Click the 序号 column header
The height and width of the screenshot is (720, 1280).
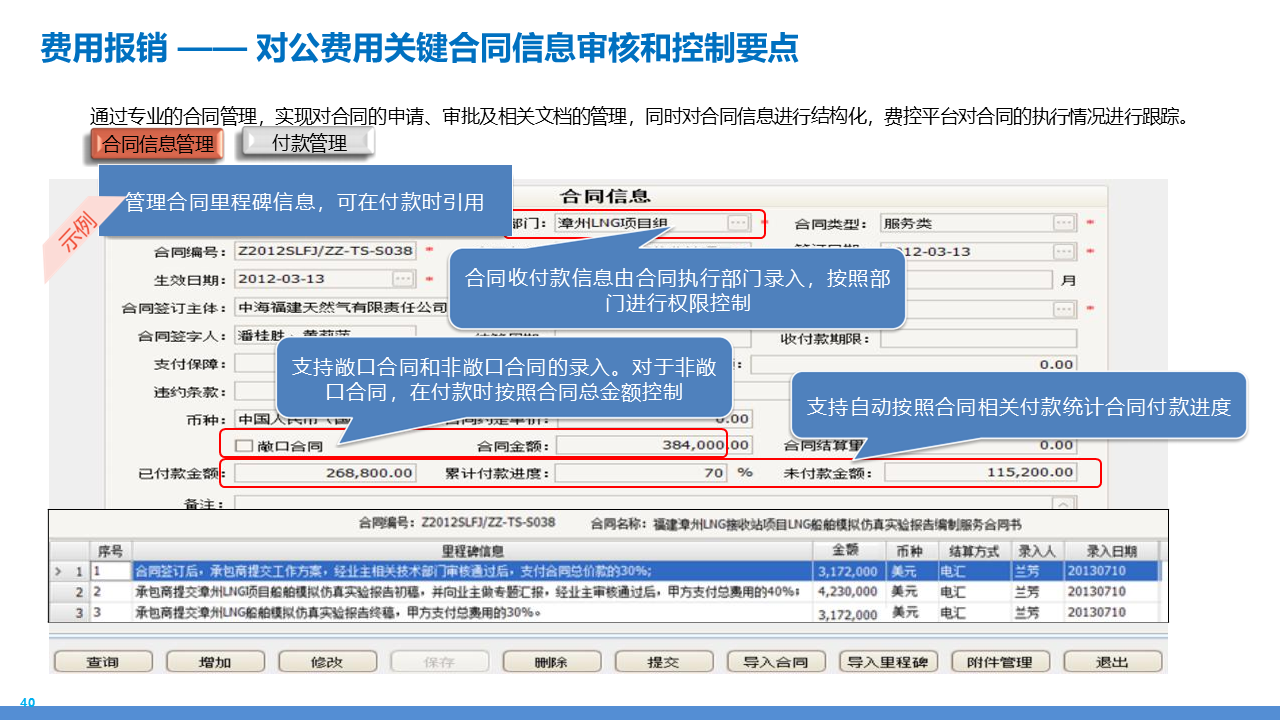[110, 551]
